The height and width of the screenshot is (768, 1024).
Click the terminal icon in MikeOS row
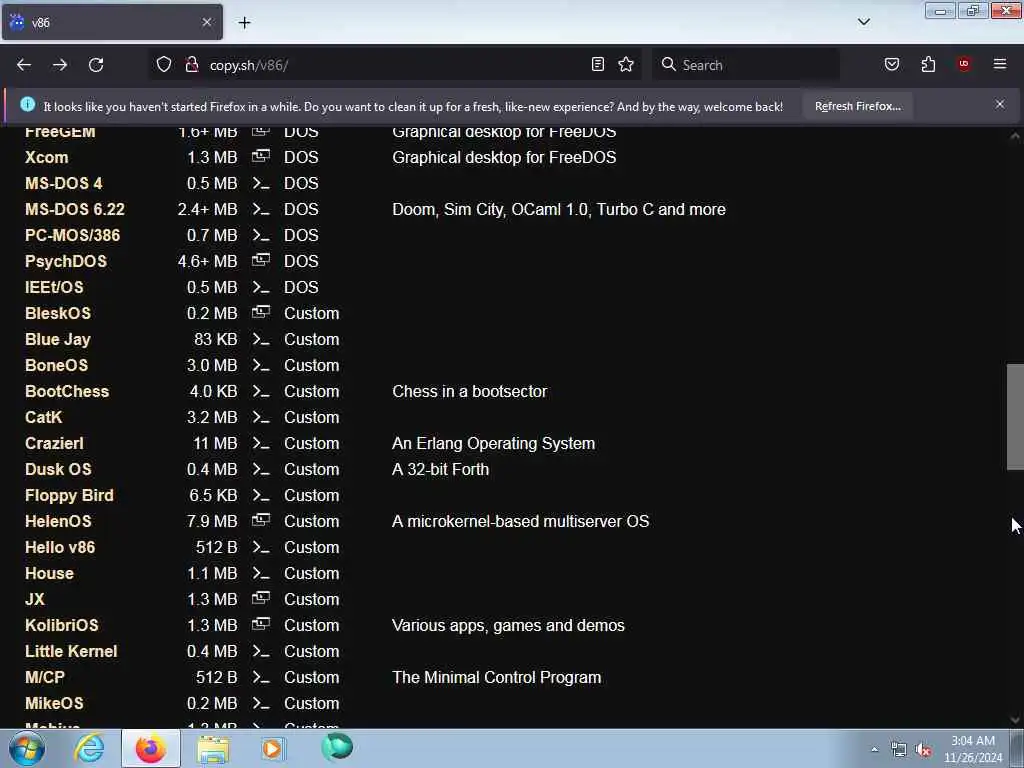click(x=261, y=704)
